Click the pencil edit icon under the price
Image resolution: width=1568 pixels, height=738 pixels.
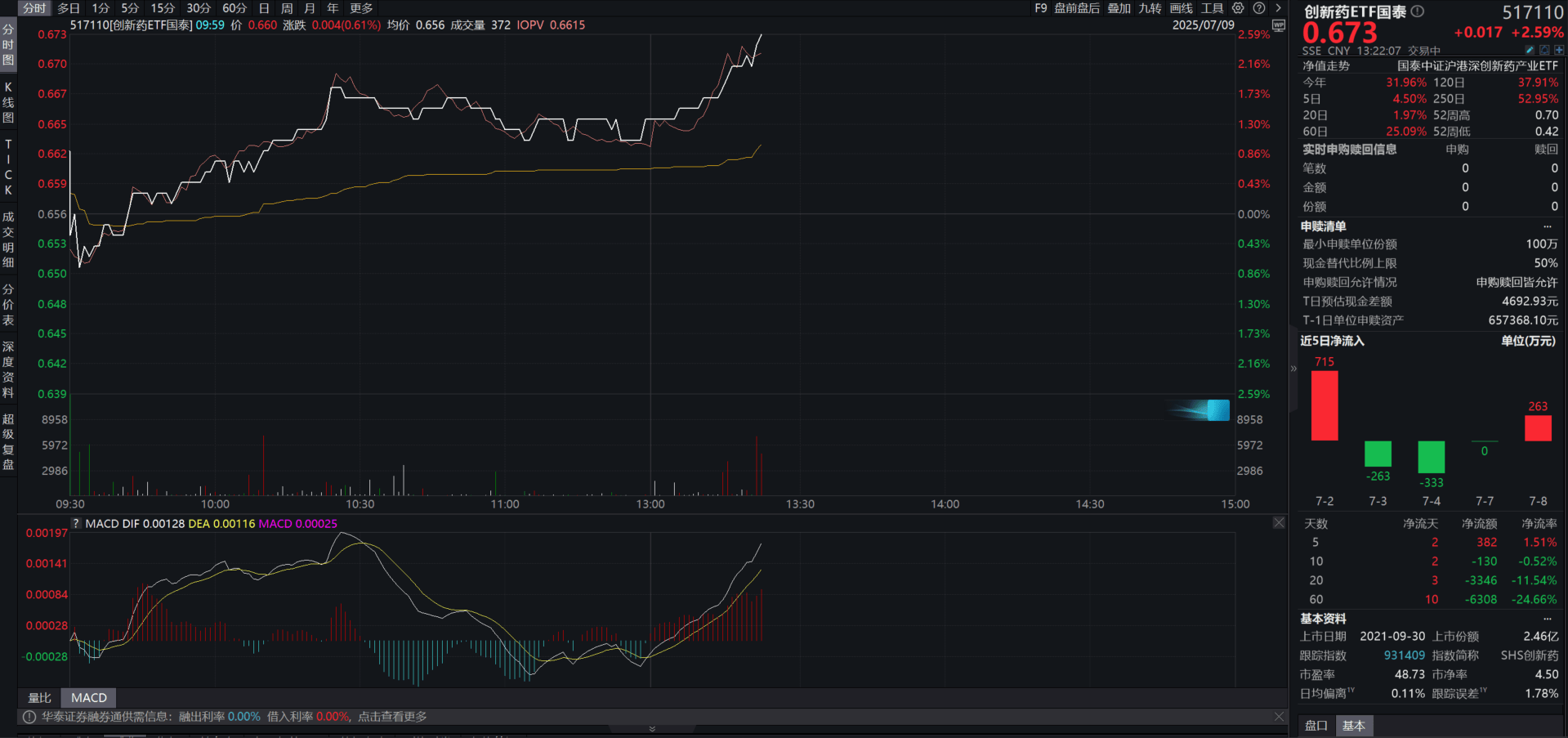tap(1530, 51)
